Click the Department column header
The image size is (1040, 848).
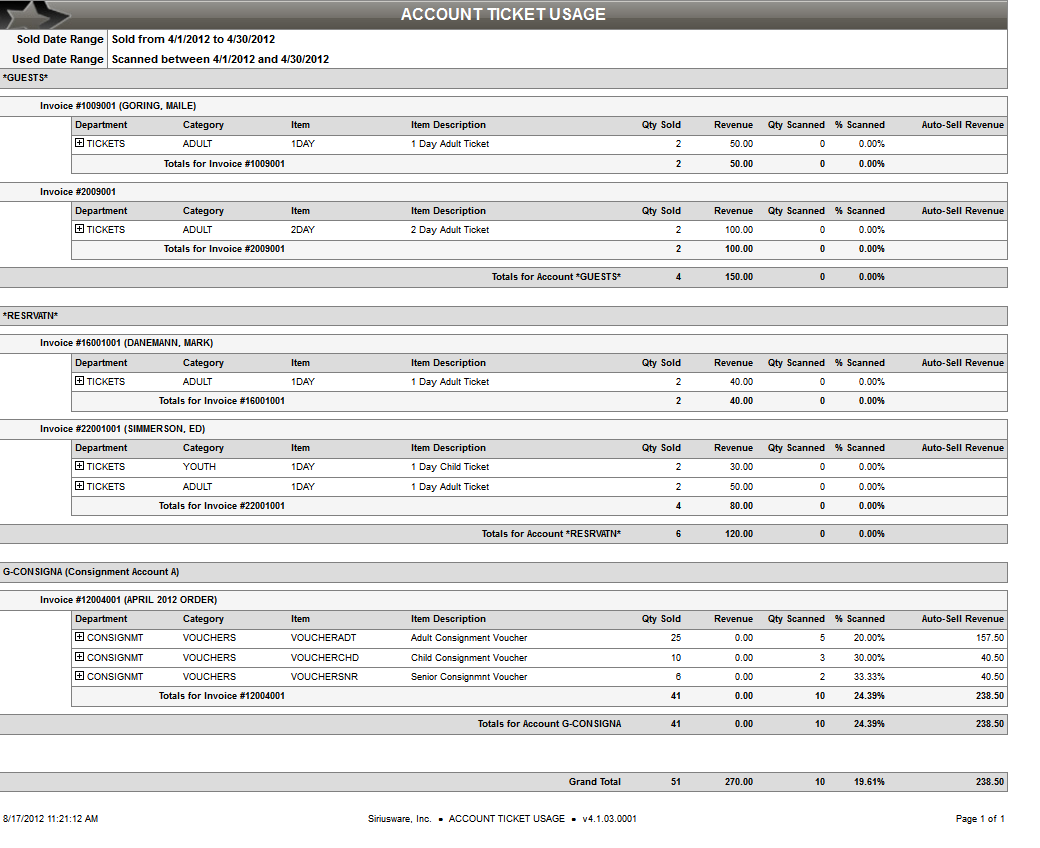point(103,125)
